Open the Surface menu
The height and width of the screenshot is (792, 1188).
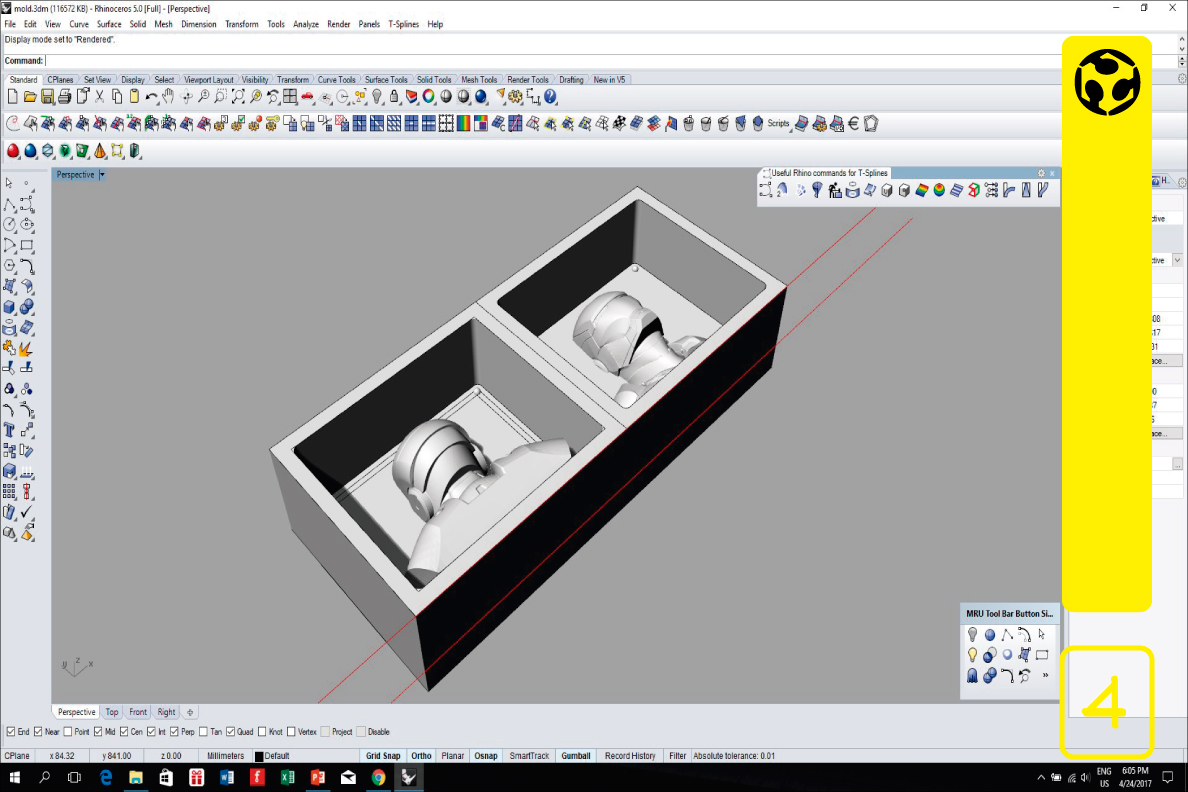click(109, 24)
